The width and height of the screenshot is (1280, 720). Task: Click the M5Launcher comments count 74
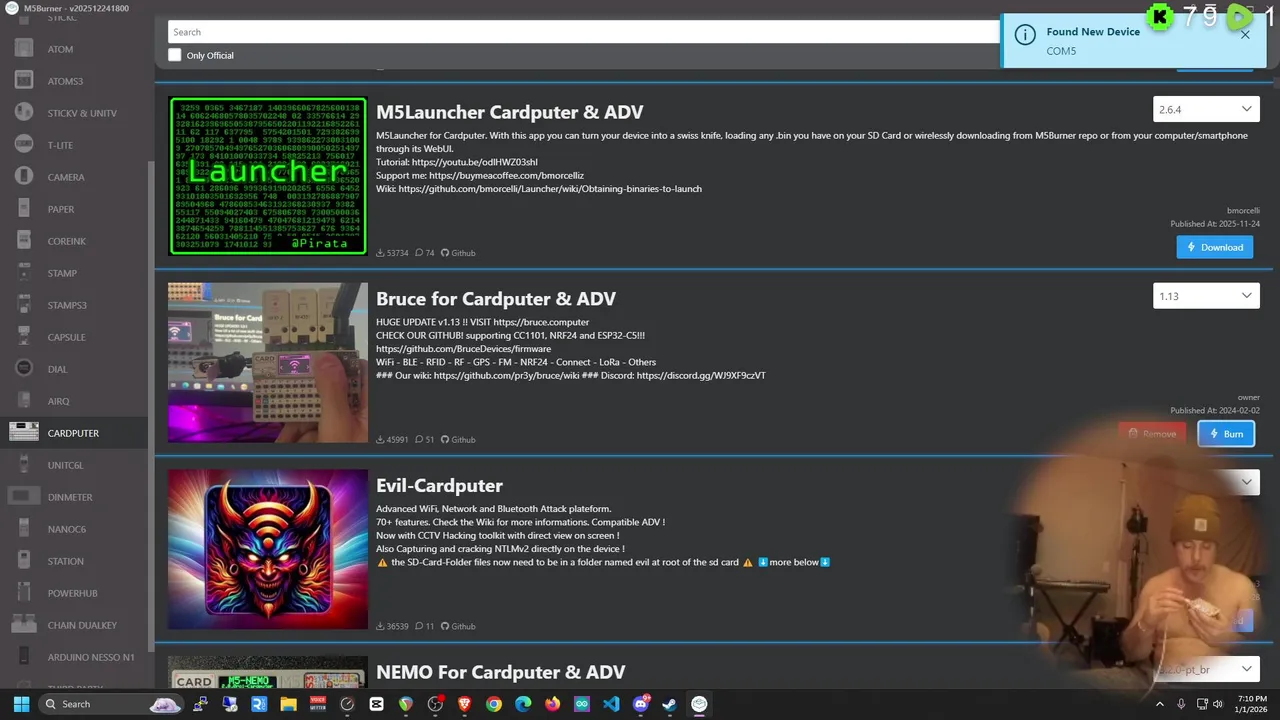(x=425, y=253)
